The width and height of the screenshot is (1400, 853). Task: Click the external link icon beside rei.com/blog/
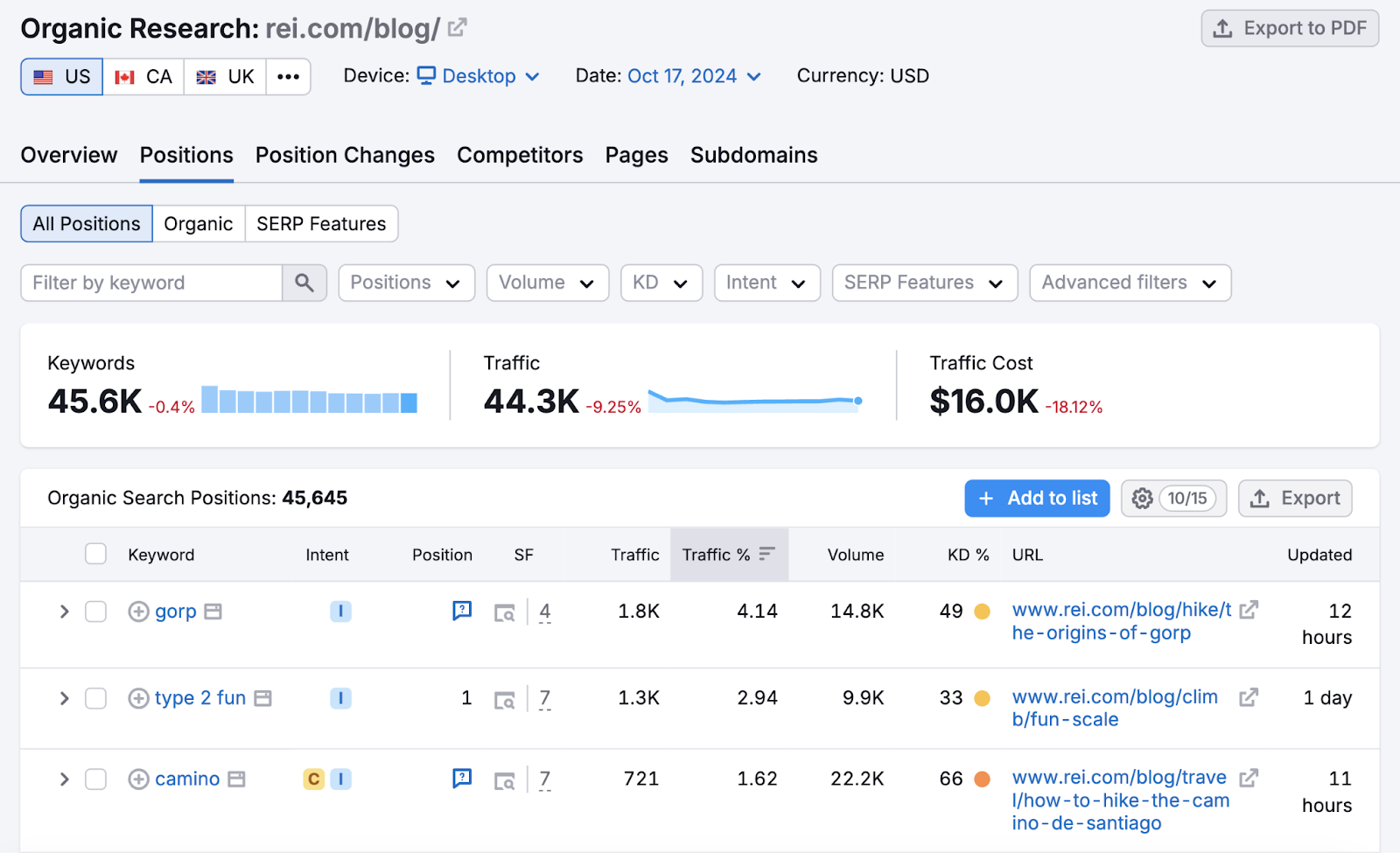[457, 26]
